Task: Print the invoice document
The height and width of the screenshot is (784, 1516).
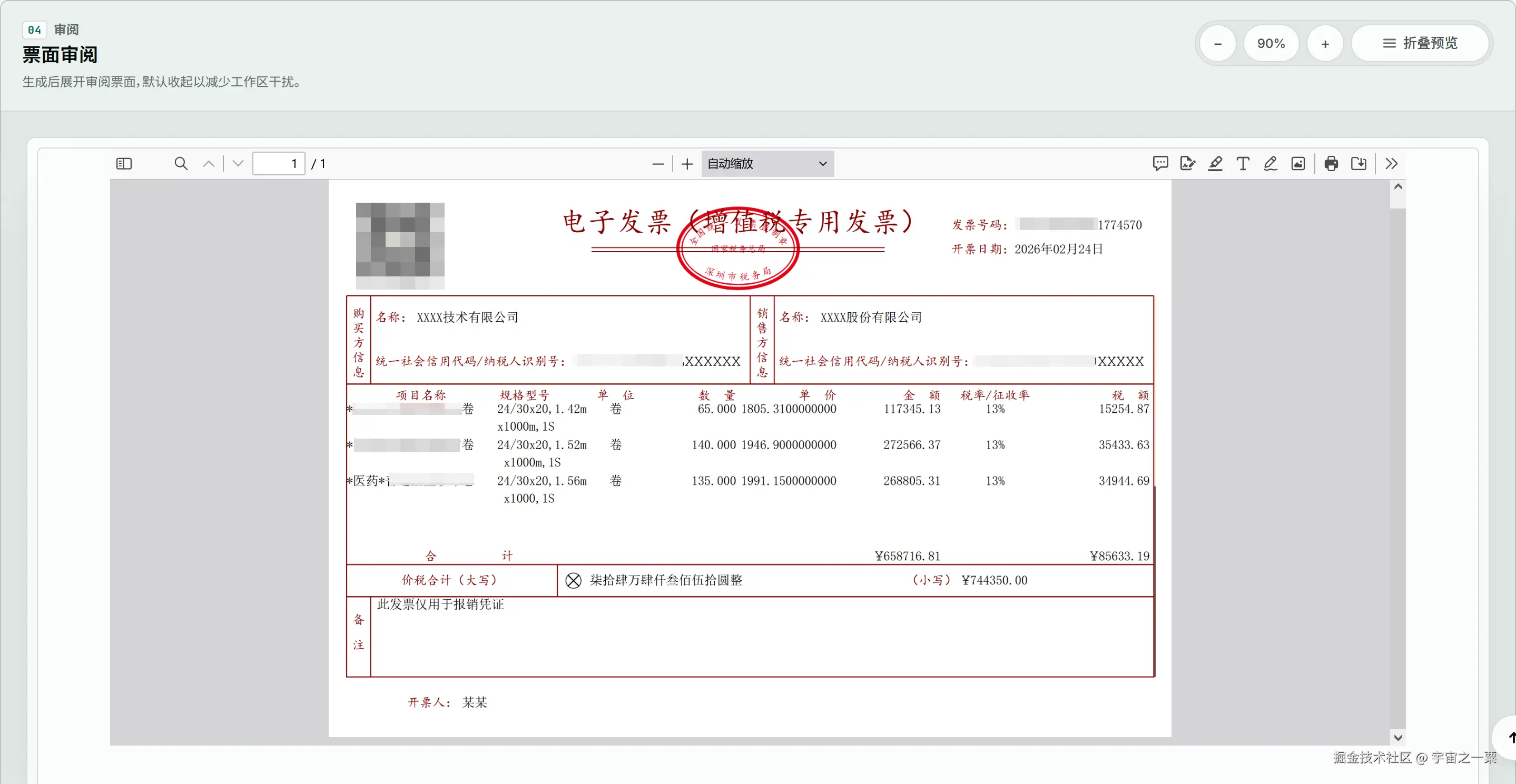Action: coord(1331,164)
